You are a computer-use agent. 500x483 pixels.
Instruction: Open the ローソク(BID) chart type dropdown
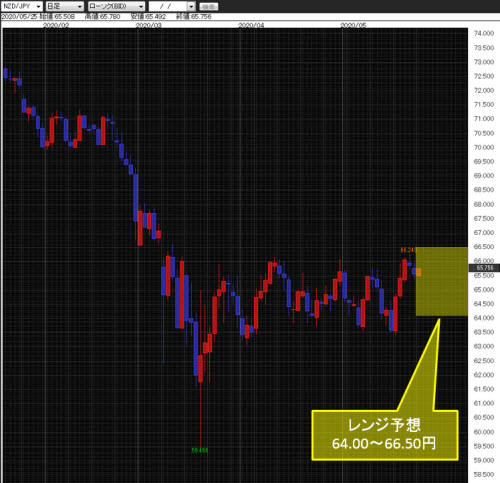point(116,6)
